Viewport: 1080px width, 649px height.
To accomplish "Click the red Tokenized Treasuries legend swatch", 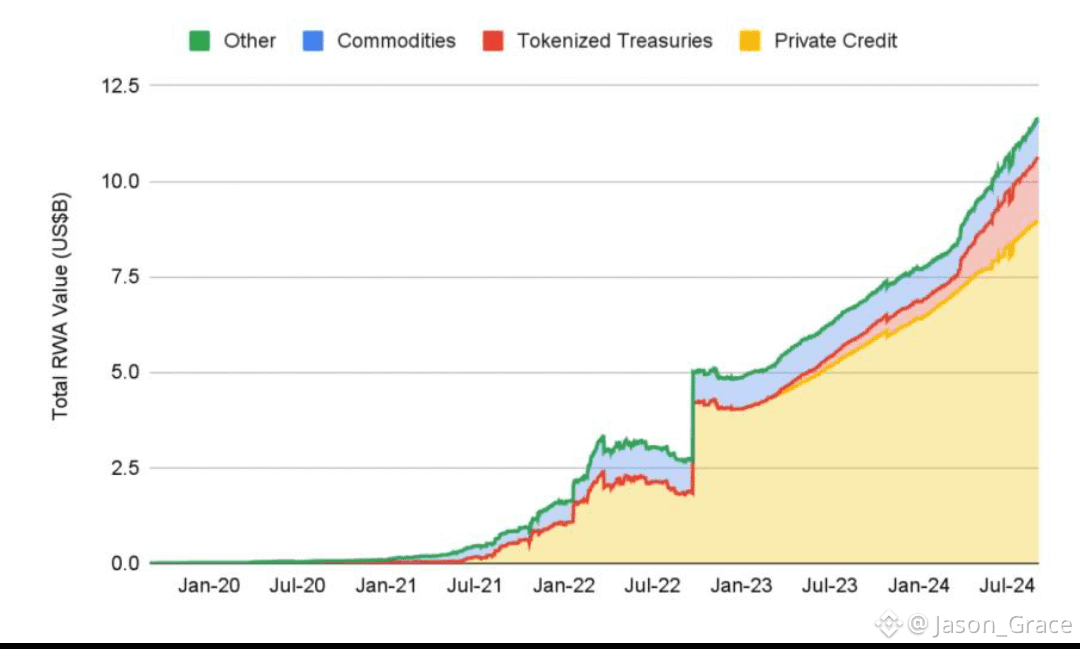I will pos(492,41).
